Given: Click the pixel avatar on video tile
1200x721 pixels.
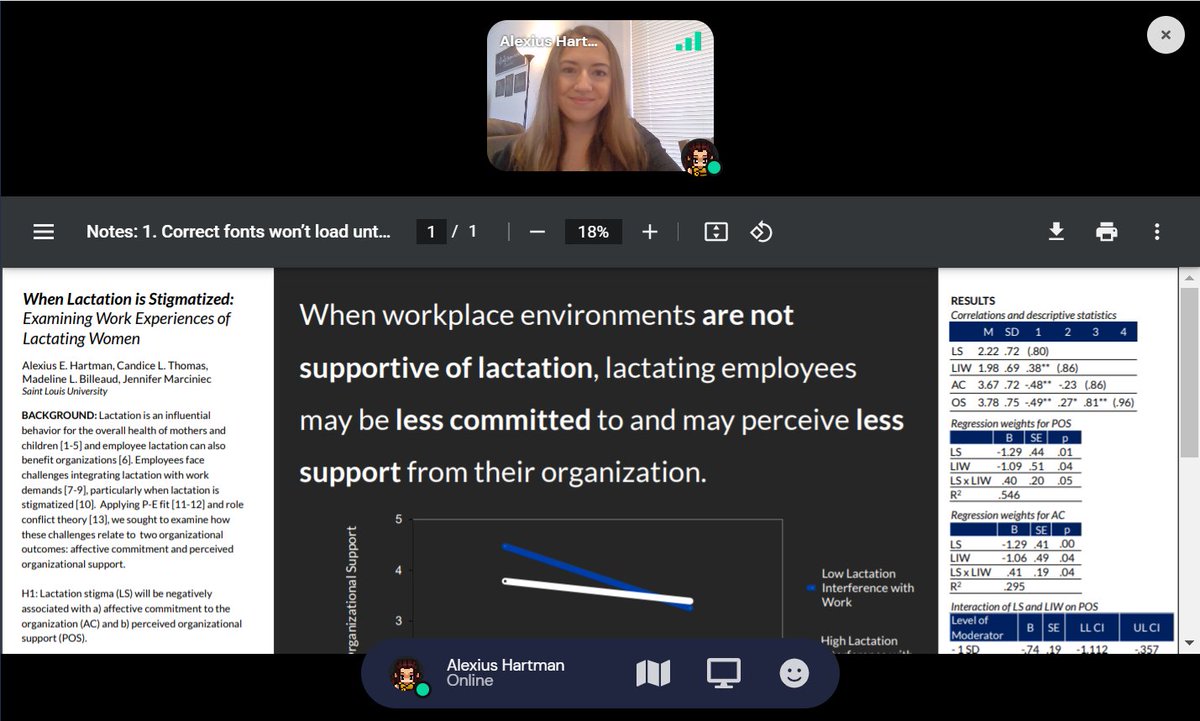Looking at the screenshot, I should coord(700,156).
